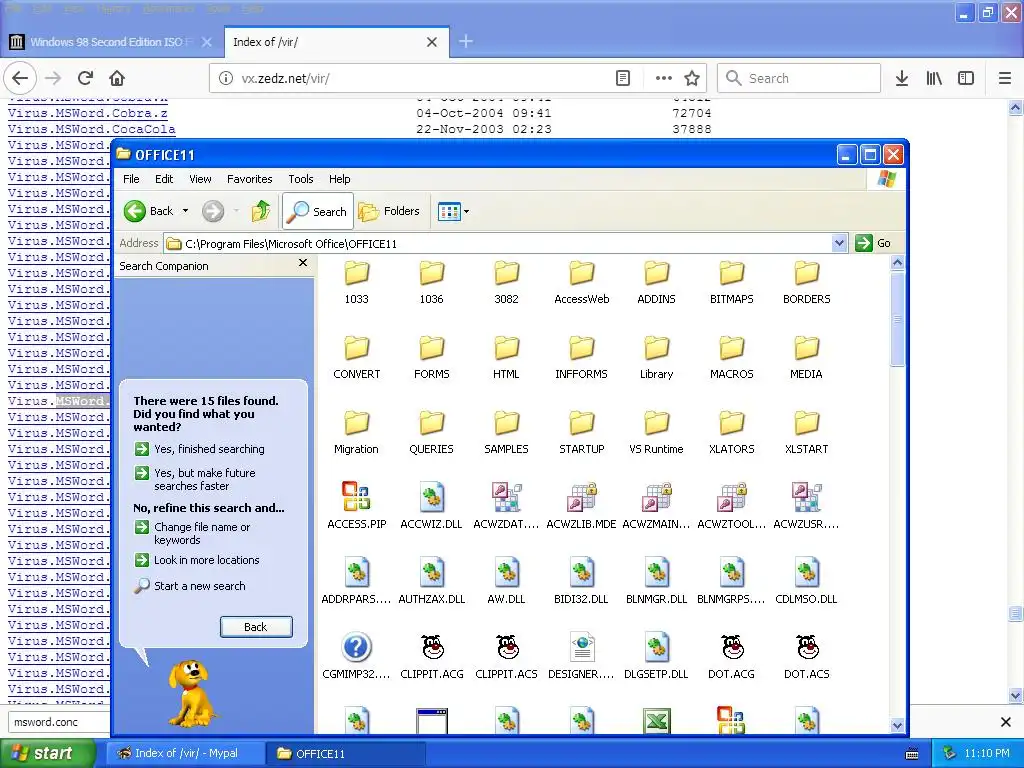The width and height of the screenshot is (1024, 768).
Task: Select the ACCWIZ.DLL file
Action: [x=431, y=497]
